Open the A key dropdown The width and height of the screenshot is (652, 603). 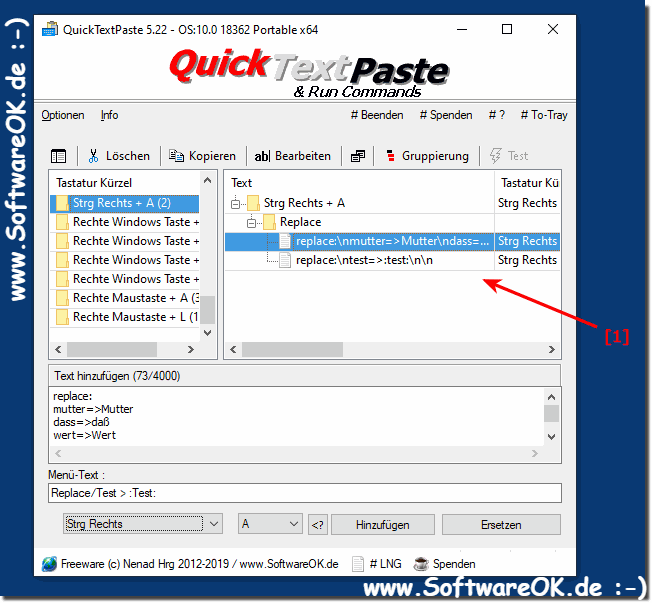pyautogui.click(x=270, y=524)
